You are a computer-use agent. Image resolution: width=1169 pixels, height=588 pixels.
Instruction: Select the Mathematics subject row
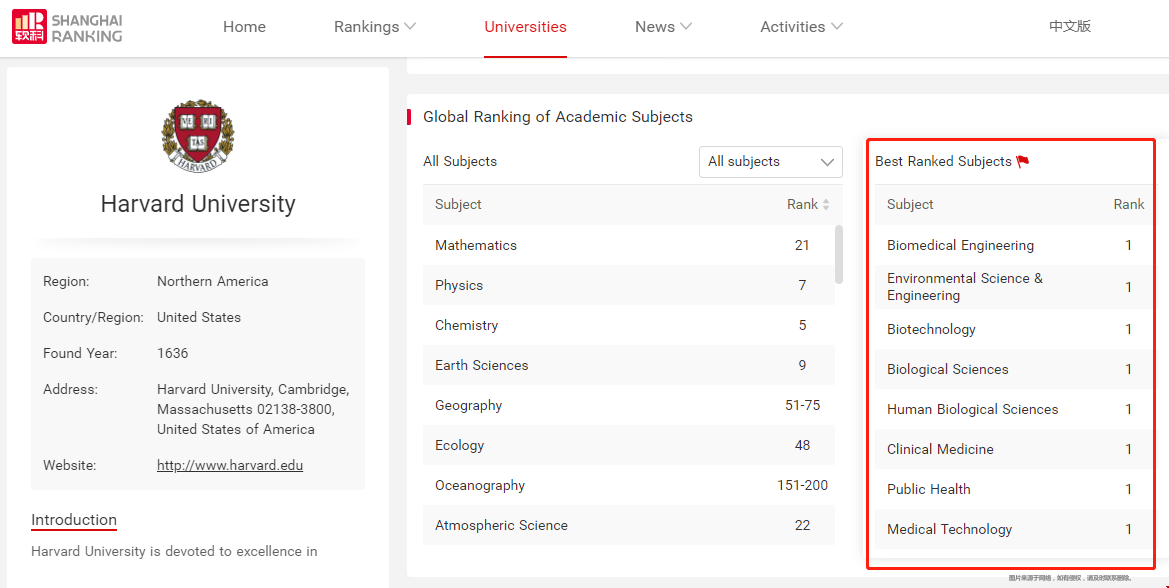pyautogui.click(x=476, y=245)
